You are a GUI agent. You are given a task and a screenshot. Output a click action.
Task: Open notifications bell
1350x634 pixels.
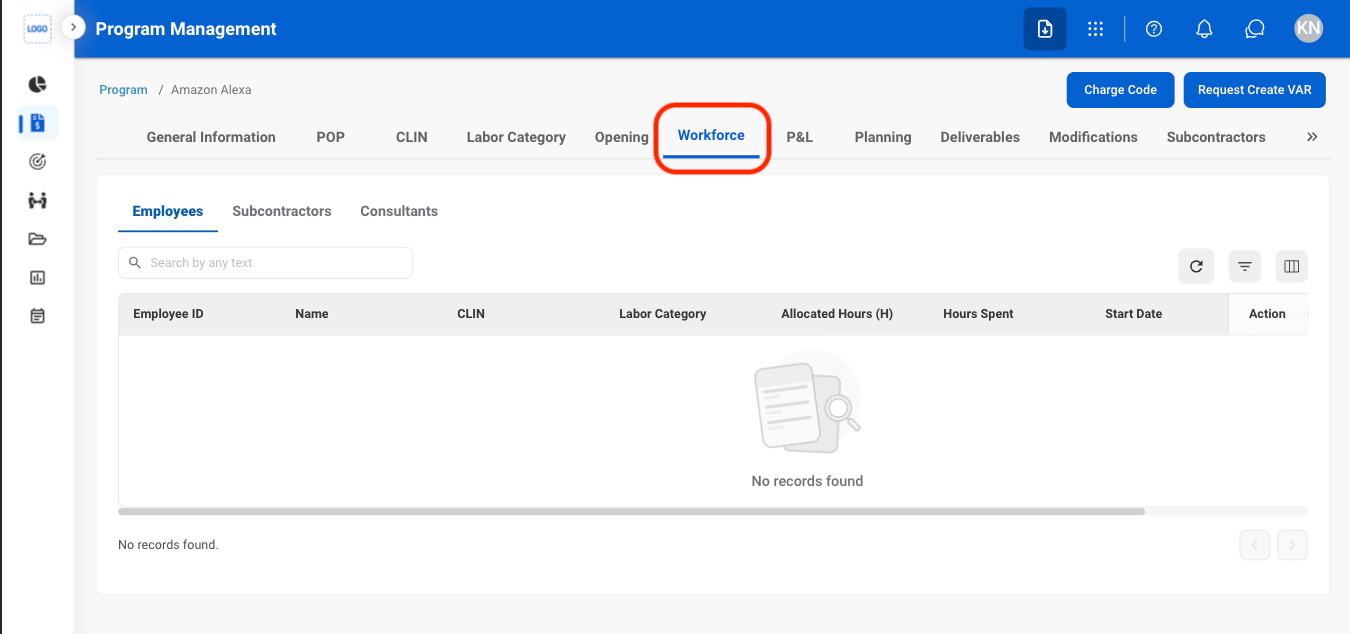coord(1204,29)
